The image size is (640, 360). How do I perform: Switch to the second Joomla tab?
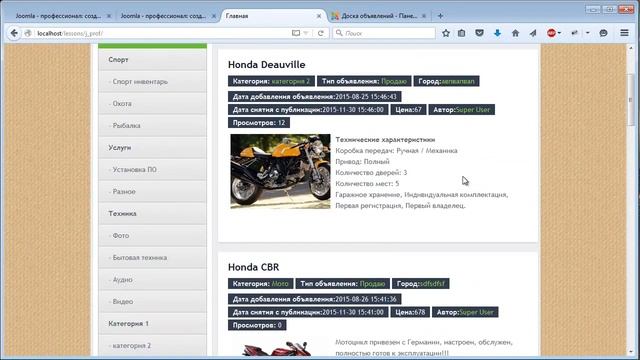coord(163,16)
